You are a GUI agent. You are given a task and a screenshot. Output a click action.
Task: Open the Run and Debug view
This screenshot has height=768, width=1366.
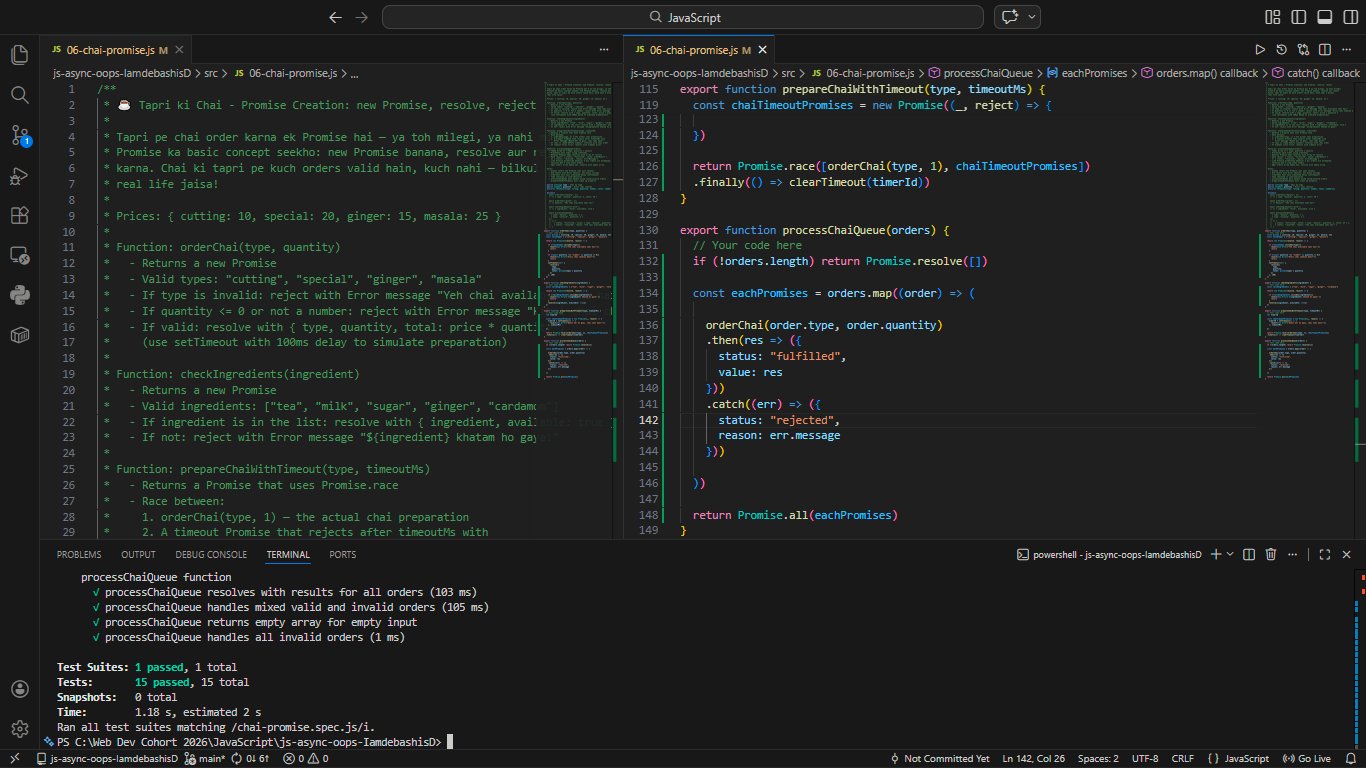(x=19, y=176)
